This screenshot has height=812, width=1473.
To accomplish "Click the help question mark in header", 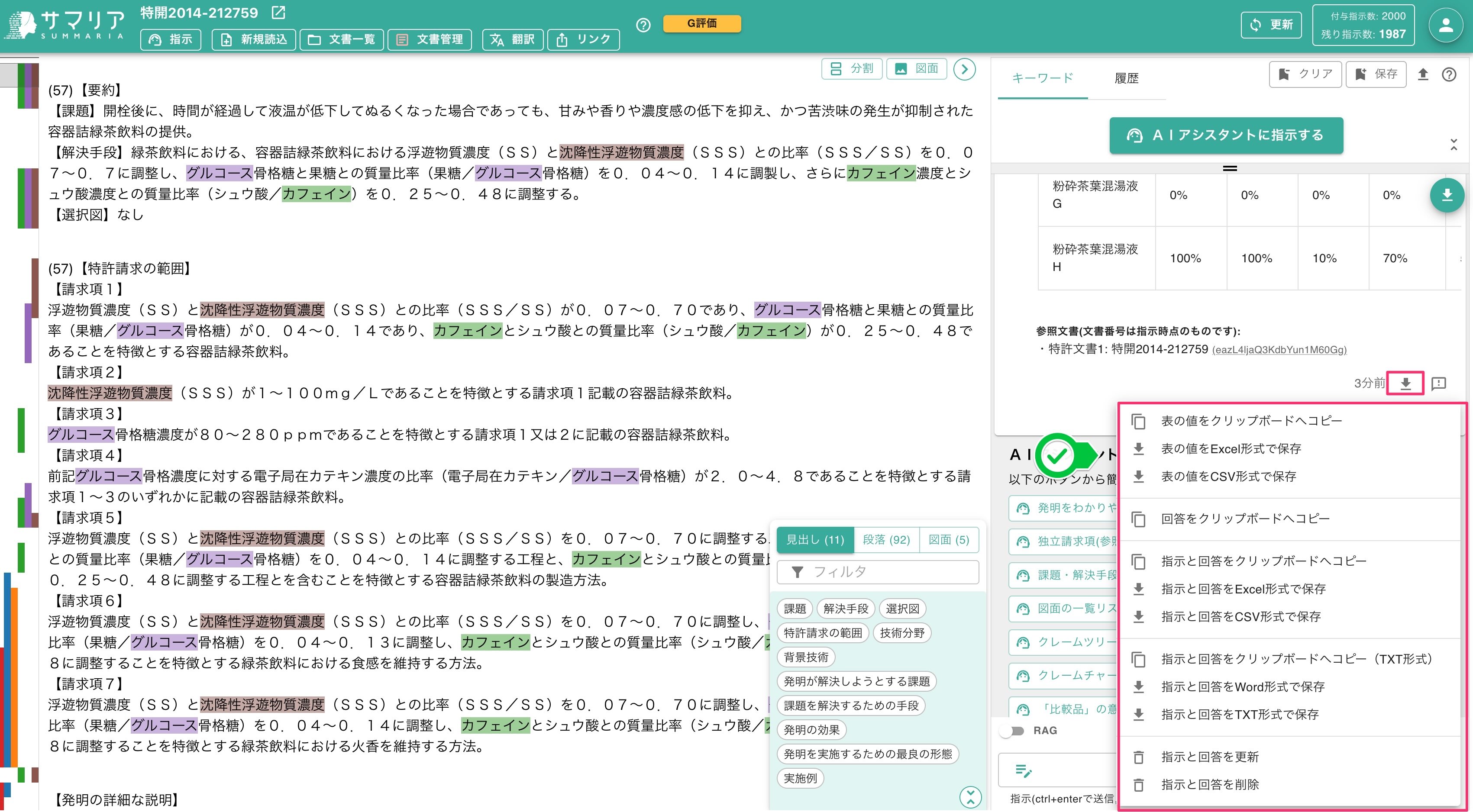I will [643, 25].
